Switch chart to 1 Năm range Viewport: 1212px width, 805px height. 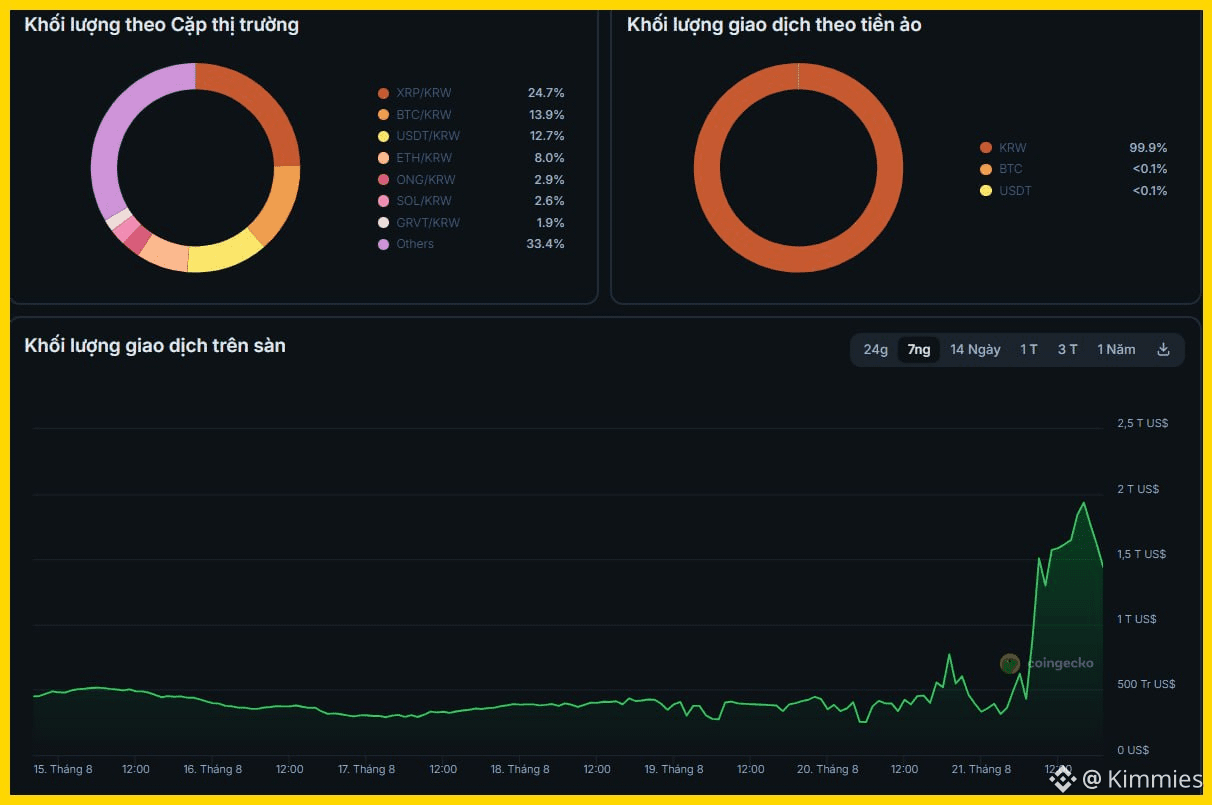coord(1116,350)
